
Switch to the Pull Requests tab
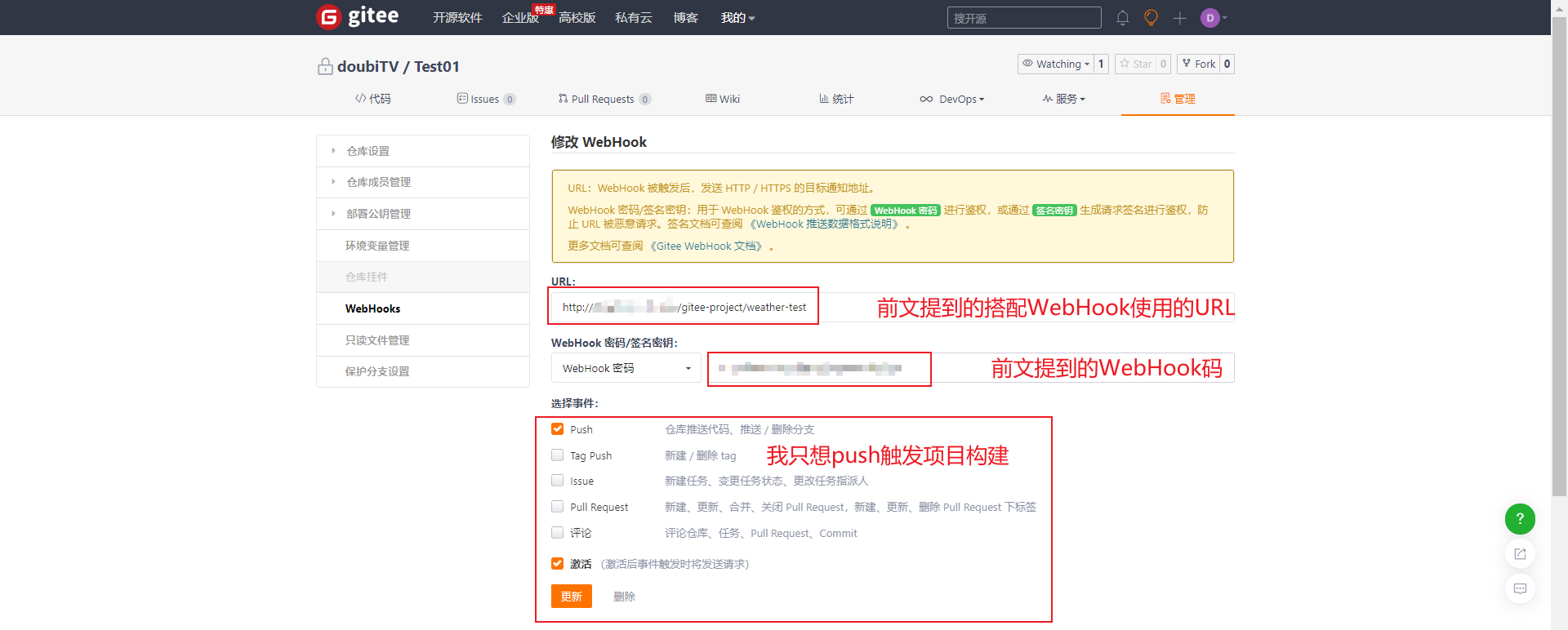(603, 100)
